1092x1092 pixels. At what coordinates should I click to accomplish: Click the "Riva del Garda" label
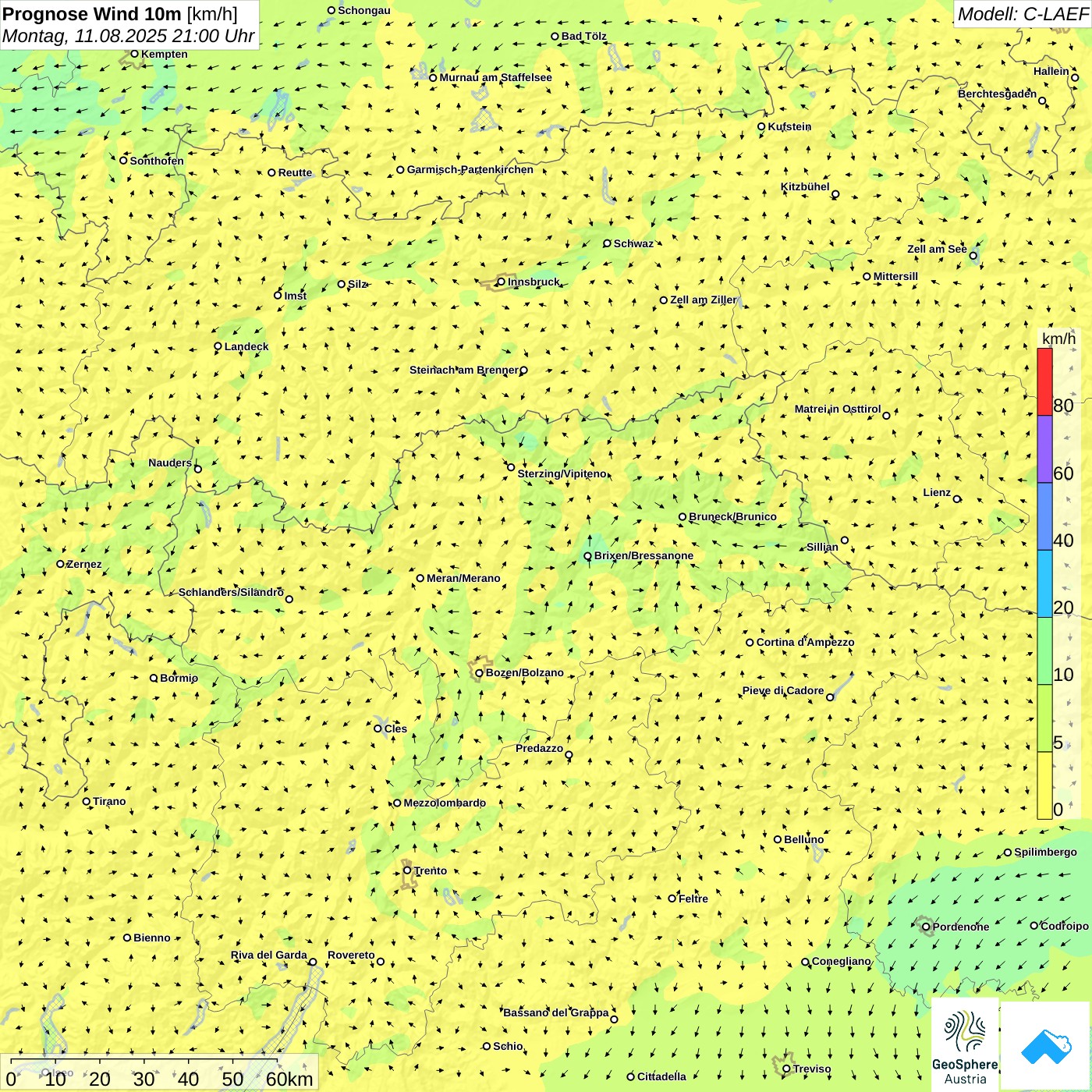[x=268, y=955]
